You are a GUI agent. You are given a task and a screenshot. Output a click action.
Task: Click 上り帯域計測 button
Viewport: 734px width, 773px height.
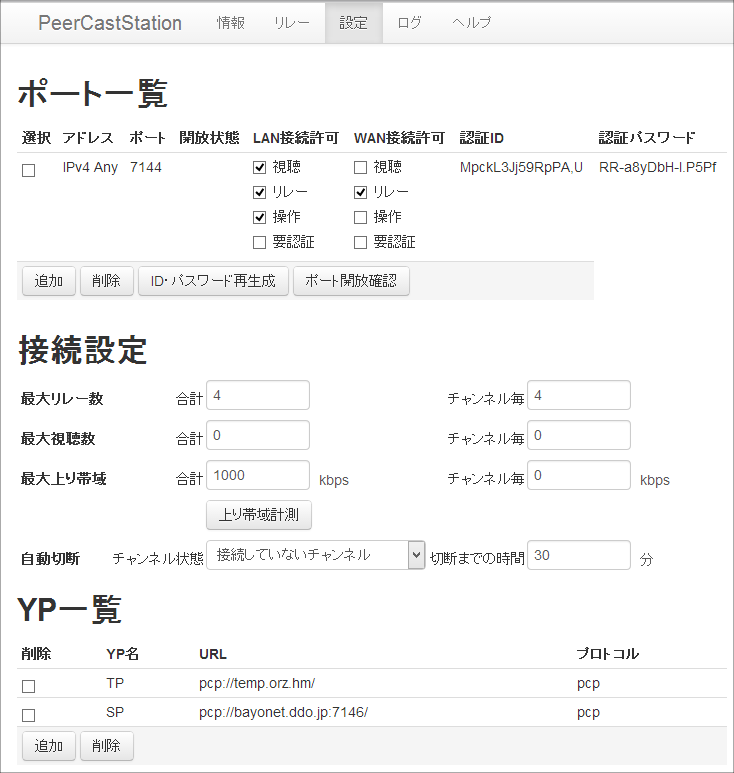click(x=259, y=515)
